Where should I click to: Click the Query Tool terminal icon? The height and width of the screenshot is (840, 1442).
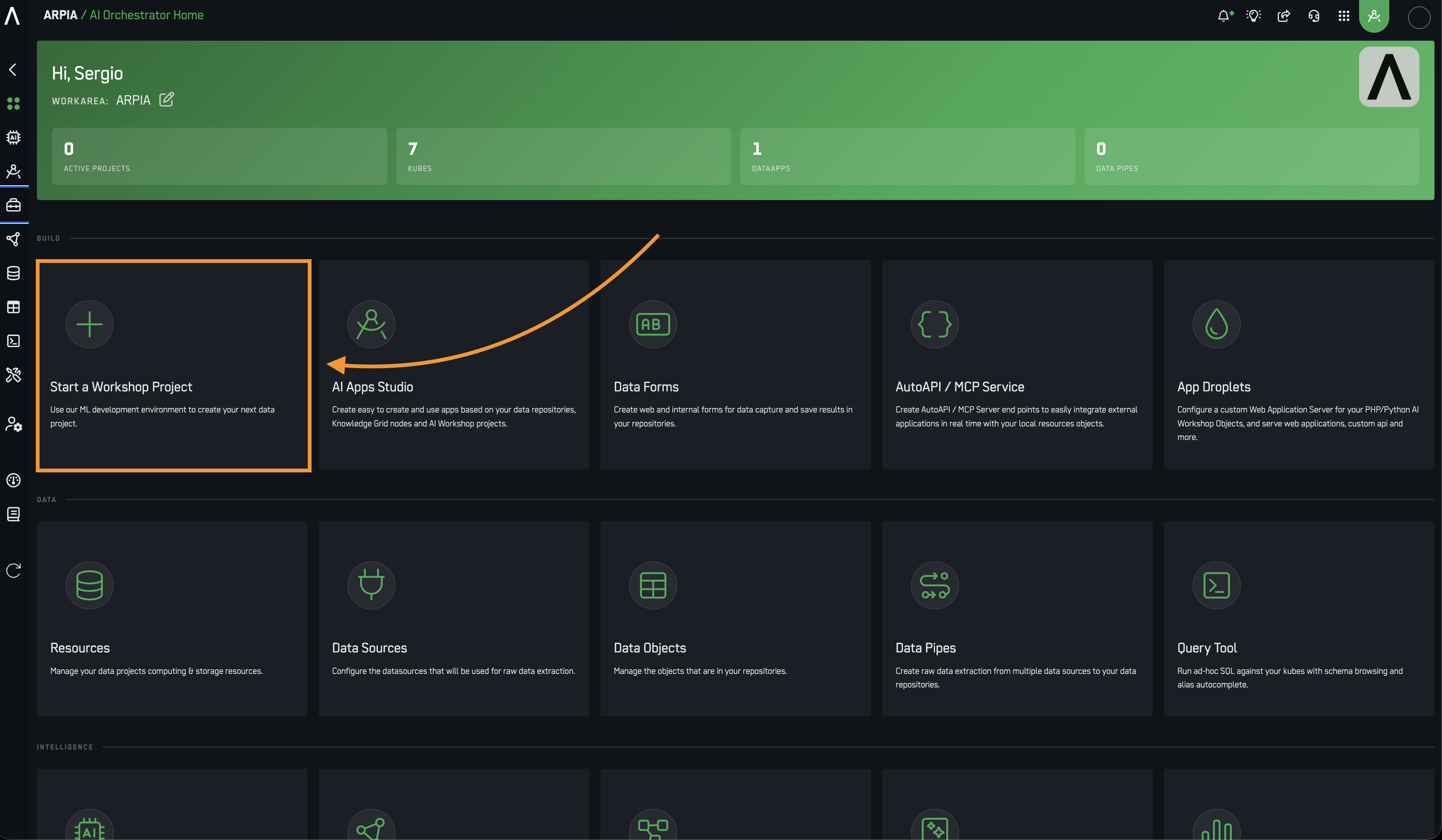(x=1216, y=585)
